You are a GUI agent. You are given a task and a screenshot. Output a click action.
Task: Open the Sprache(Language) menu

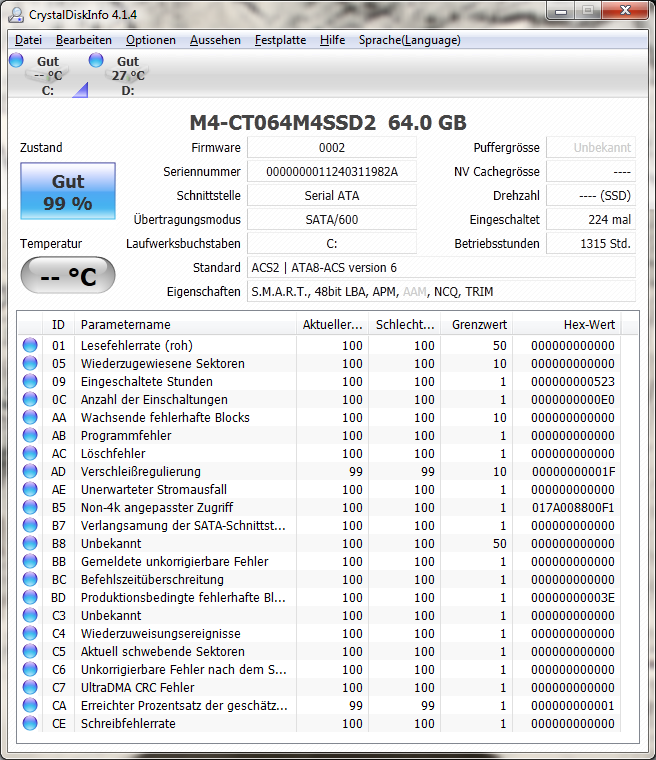click(410, 40)
